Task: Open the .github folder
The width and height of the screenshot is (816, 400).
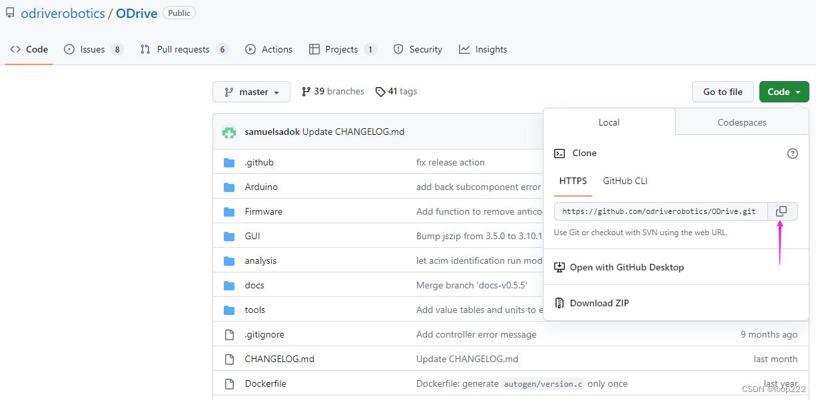Action: pos(259,163)
